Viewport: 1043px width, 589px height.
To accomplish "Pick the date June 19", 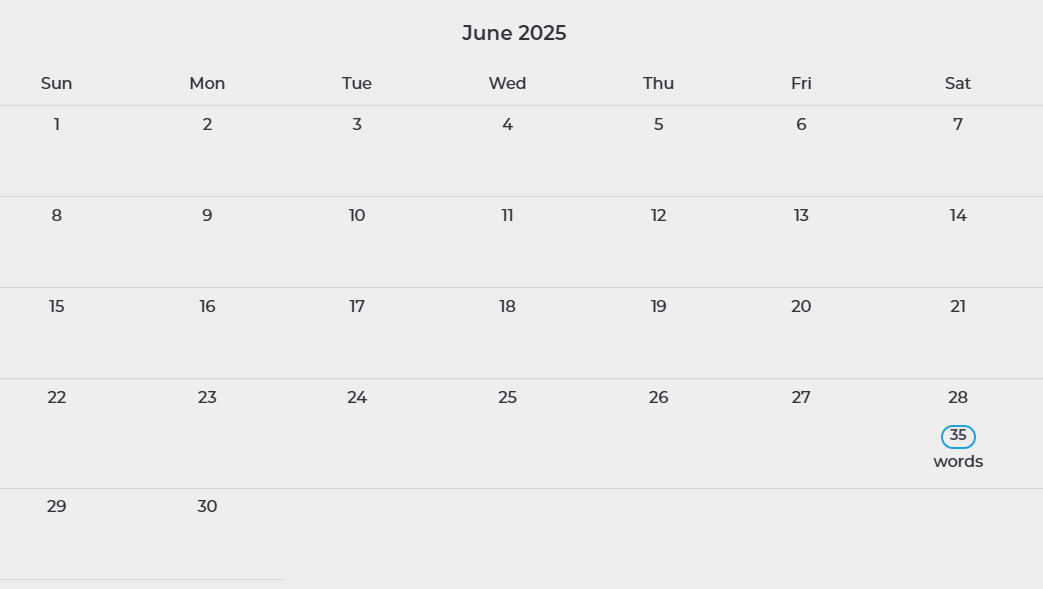I will 658,307.
